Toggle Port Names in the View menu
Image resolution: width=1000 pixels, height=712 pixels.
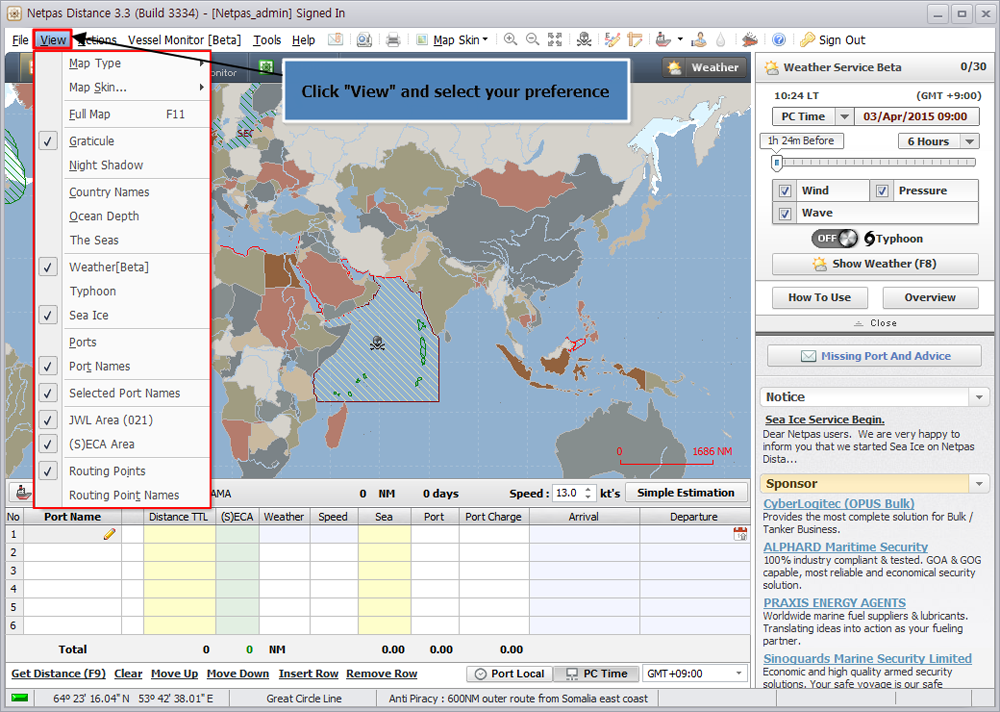click(x=123, y=366)
